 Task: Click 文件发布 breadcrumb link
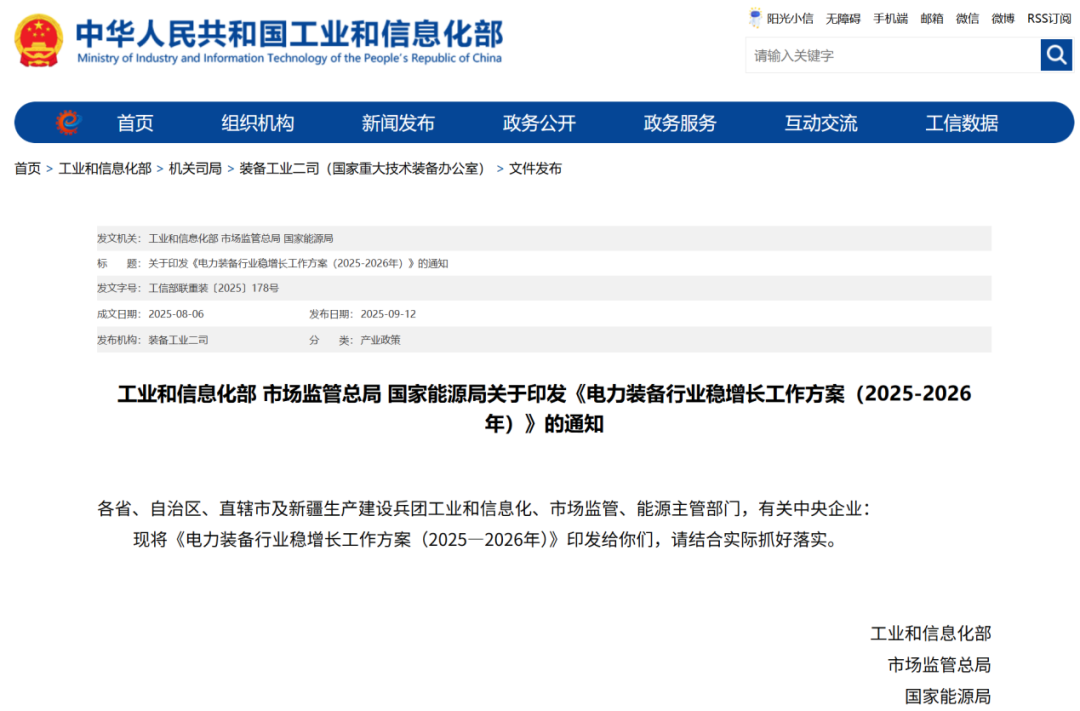(535, 169)
